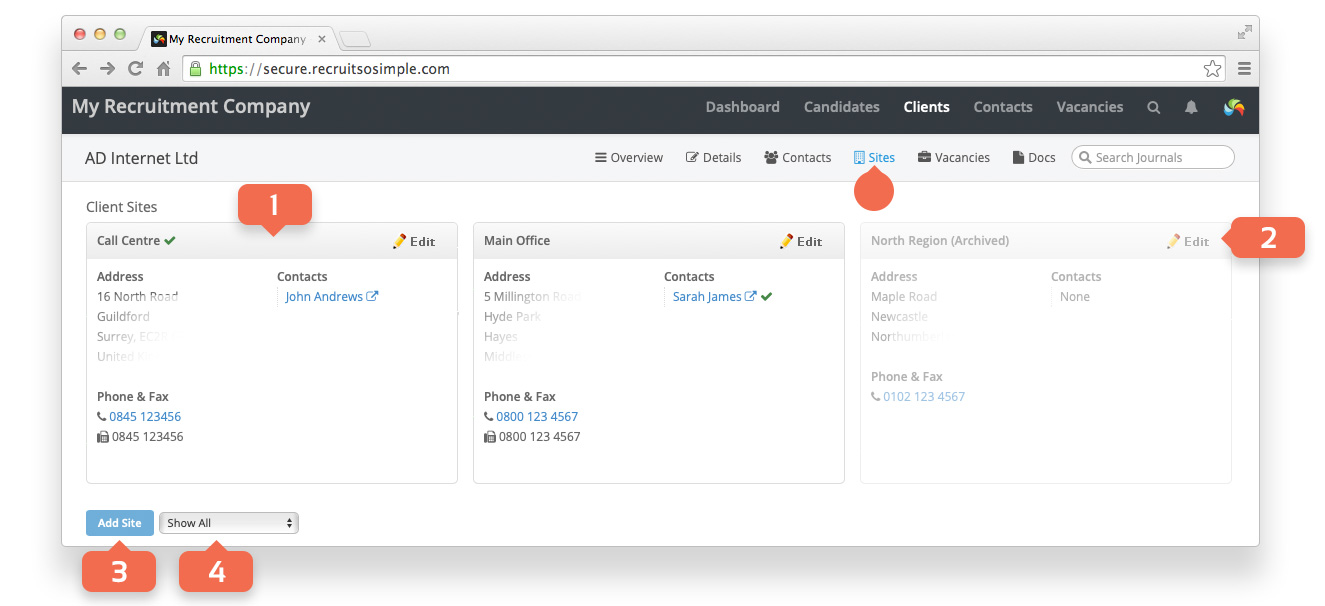1325x606 pixels.
Task: Open notifications bell icon
Action: [x=1191, y=108]
